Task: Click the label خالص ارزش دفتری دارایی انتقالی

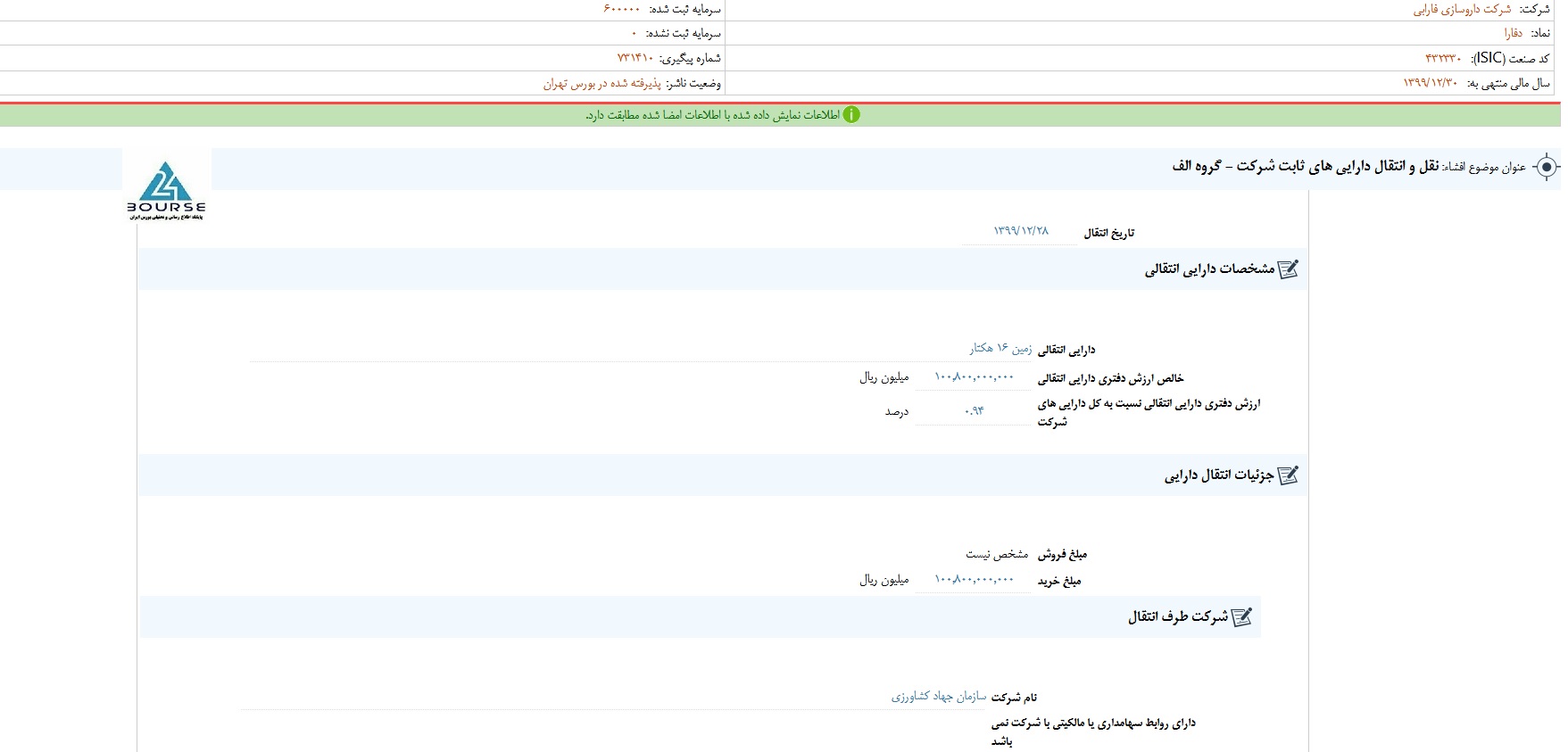Action: [x=1111, y=378]
